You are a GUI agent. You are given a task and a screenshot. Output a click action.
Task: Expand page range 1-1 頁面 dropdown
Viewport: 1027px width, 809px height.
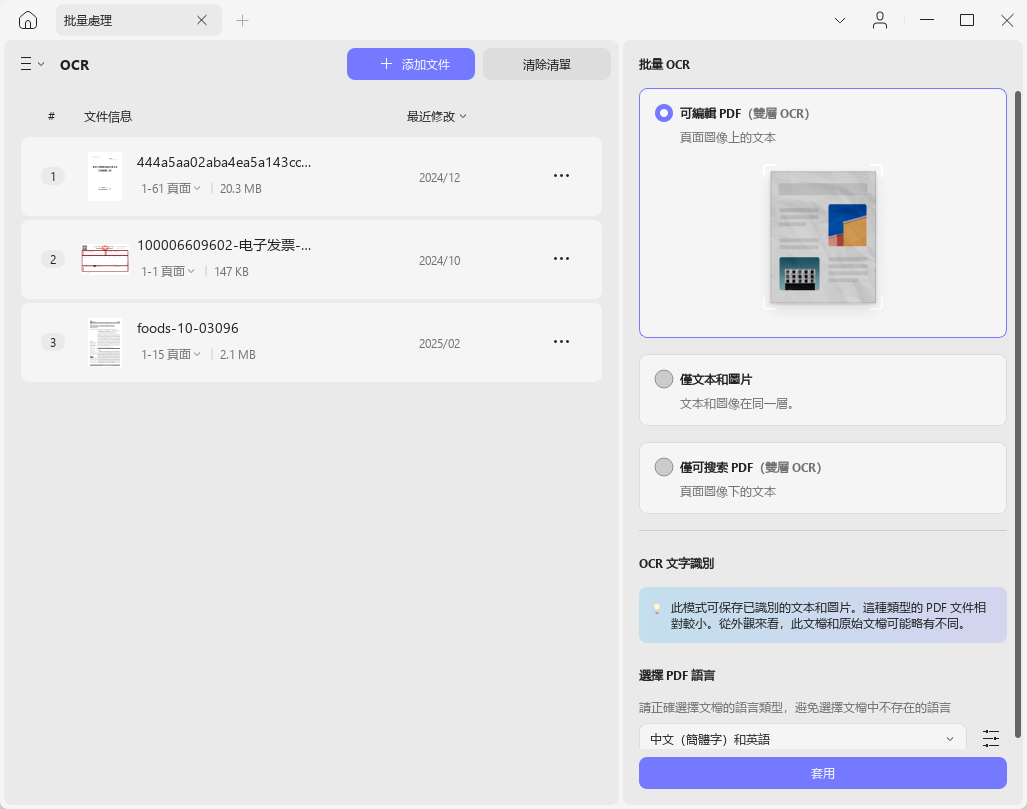pyautogui.click(x=168, y=271)
